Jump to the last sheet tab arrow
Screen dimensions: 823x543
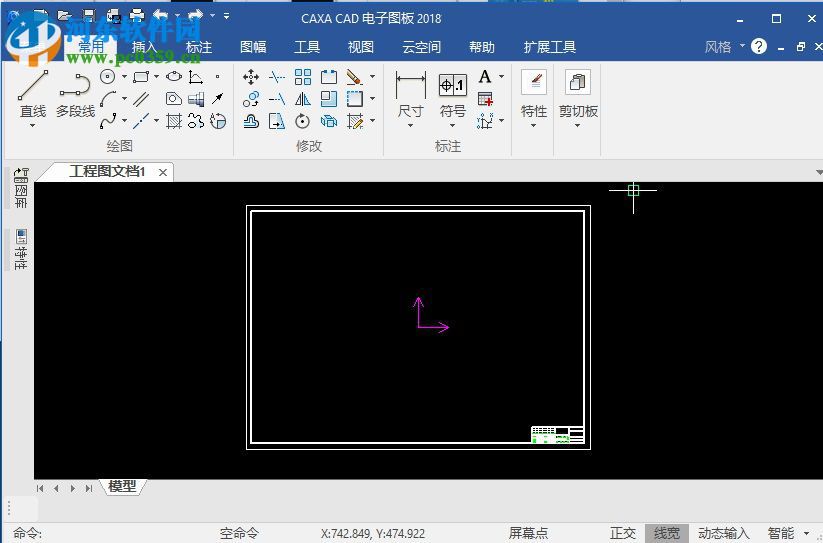point(89,488)
